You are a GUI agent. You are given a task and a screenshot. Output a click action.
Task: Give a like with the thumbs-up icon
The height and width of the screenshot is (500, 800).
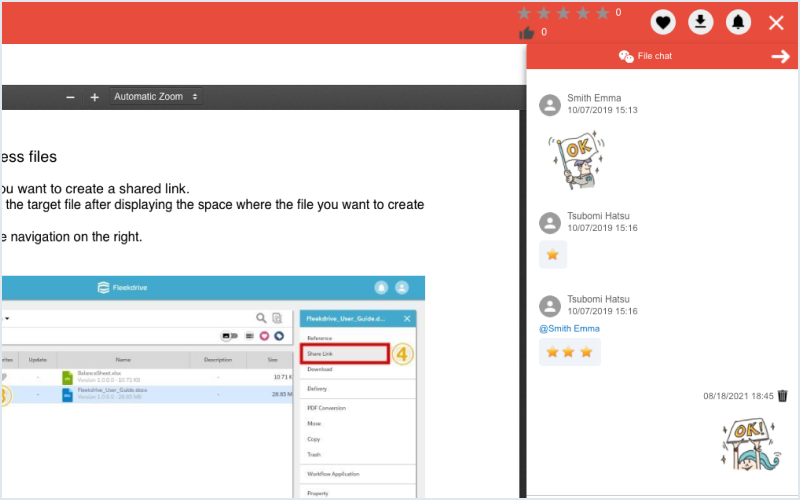527,33
